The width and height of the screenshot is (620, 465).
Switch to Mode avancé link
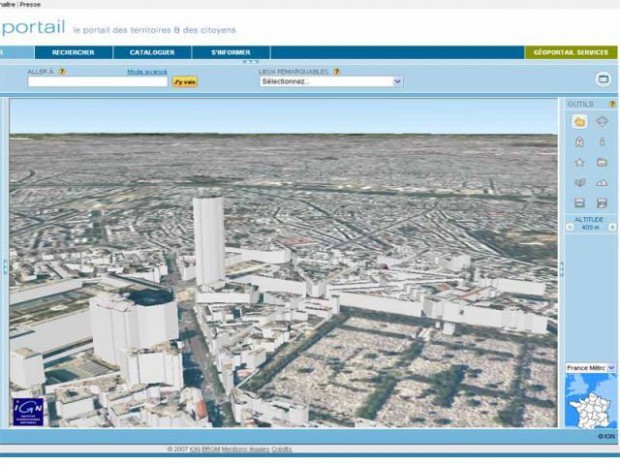coord(147,72)
